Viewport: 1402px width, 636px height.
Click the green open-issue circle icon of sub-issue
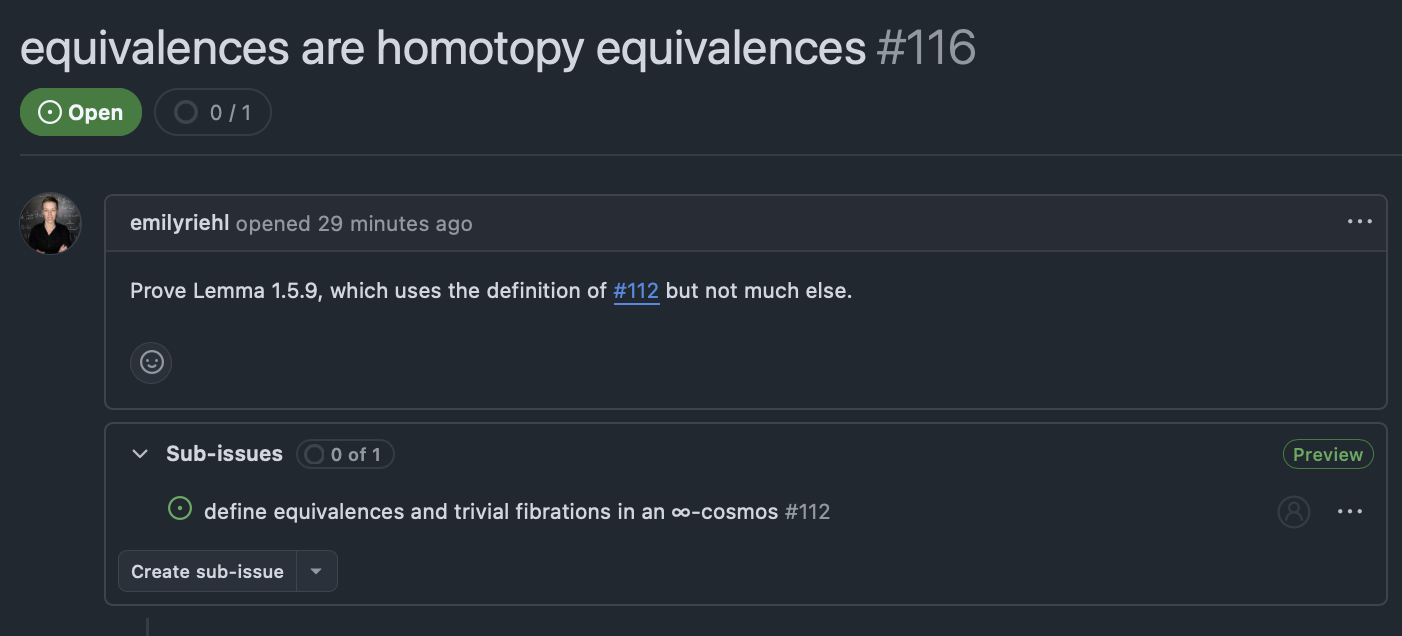point(180,510)
